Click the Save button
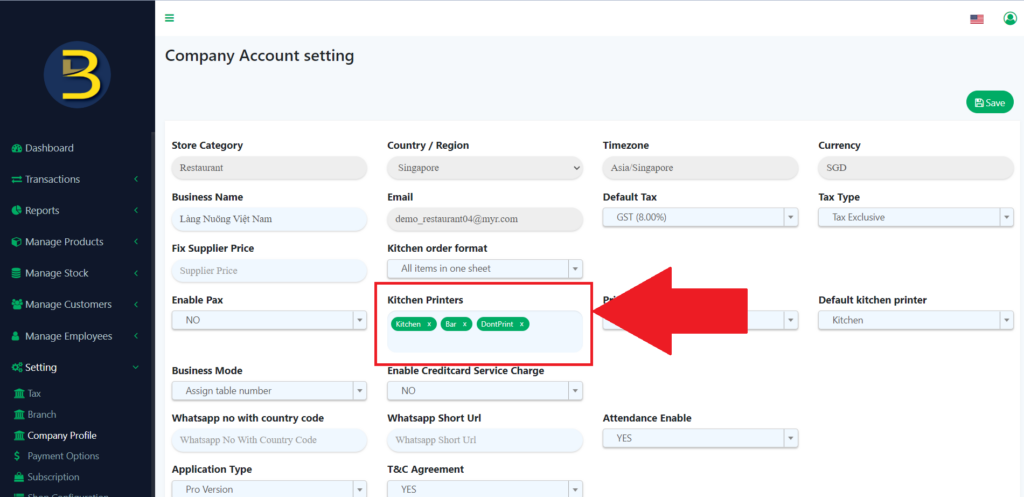This screenshot has width=1024, height=497. click(x=989, y=102)
